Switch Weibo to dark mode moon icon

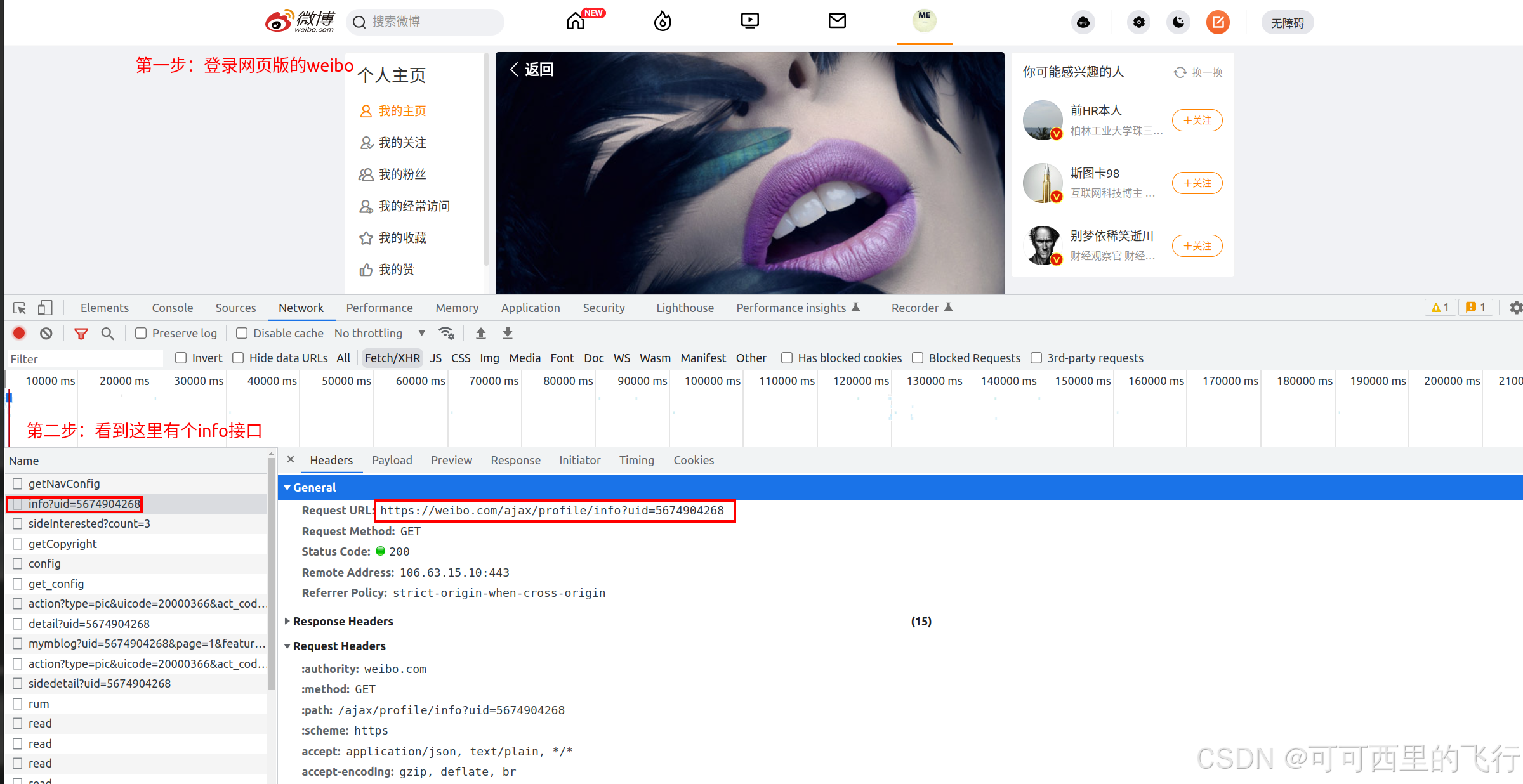click(x=1178, y=23)
